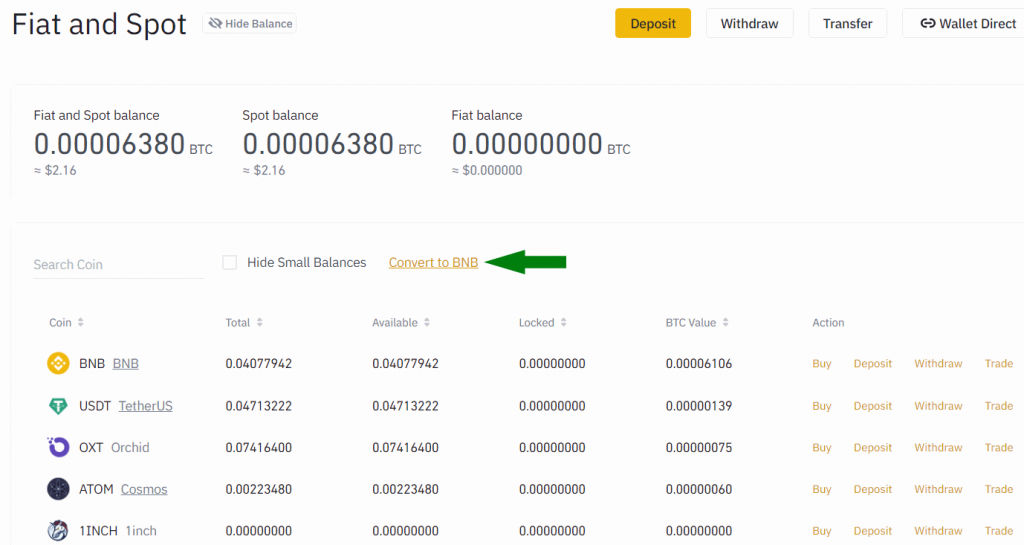
Task: Open Wallet Direct with link icon
Action: (x=966, y=23)
